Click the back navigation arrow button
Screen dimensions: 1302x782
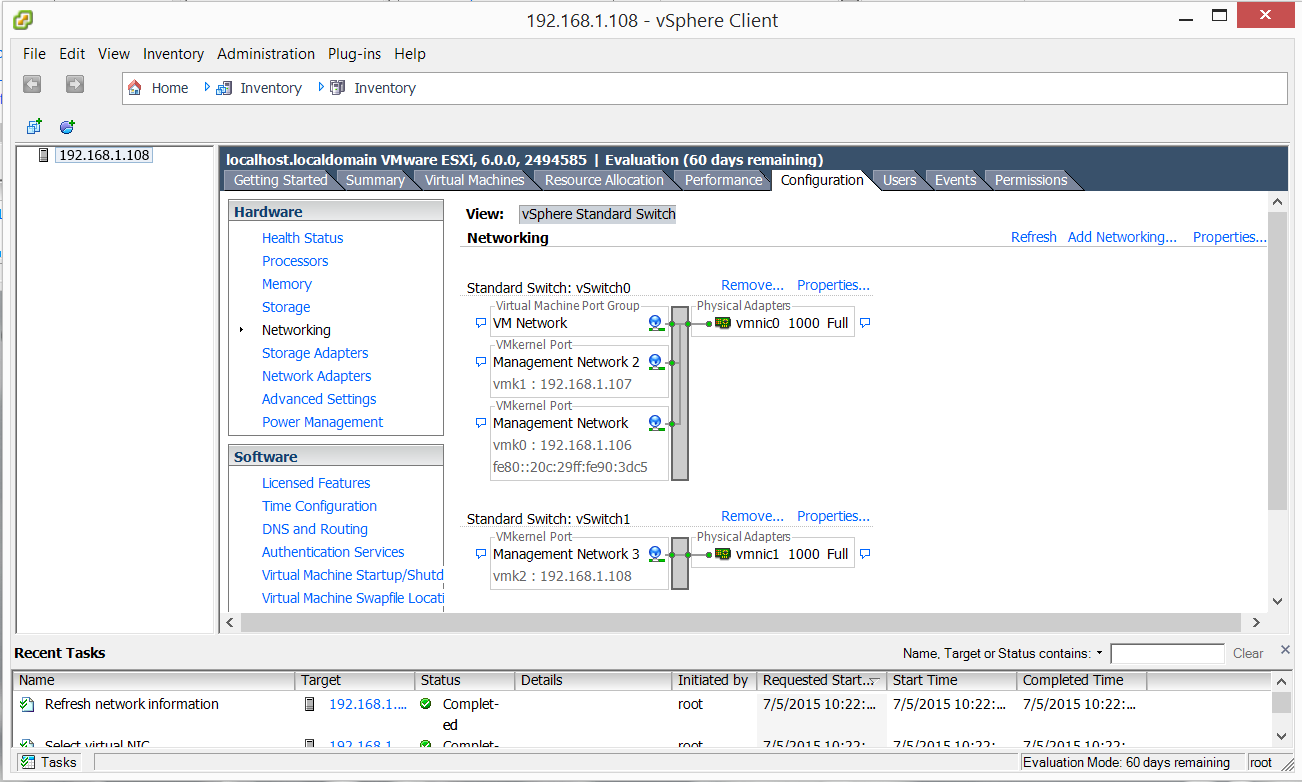(x=32, y=85)
